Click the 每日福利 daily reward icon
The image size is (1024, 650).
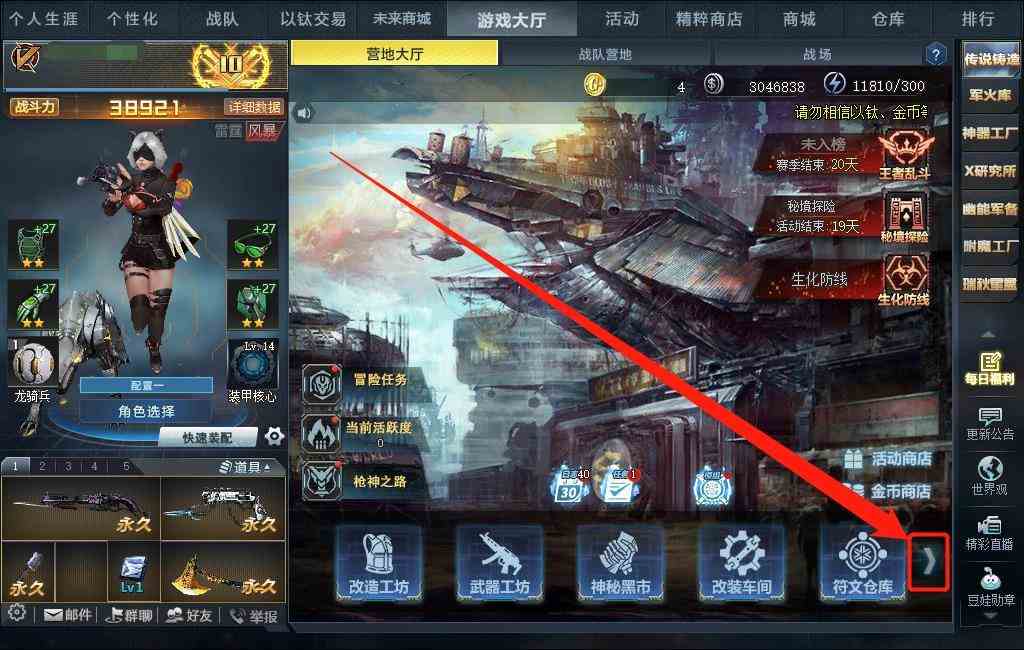tap(989, 368)
